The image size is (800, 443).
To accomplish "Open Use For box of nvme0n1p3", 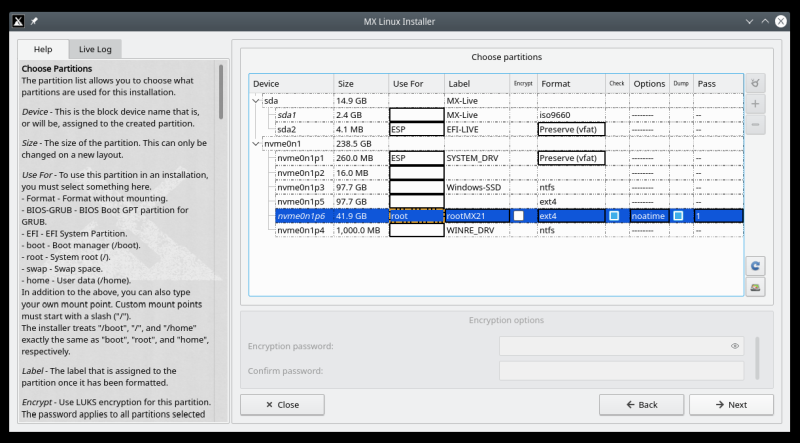I will 417,187.
